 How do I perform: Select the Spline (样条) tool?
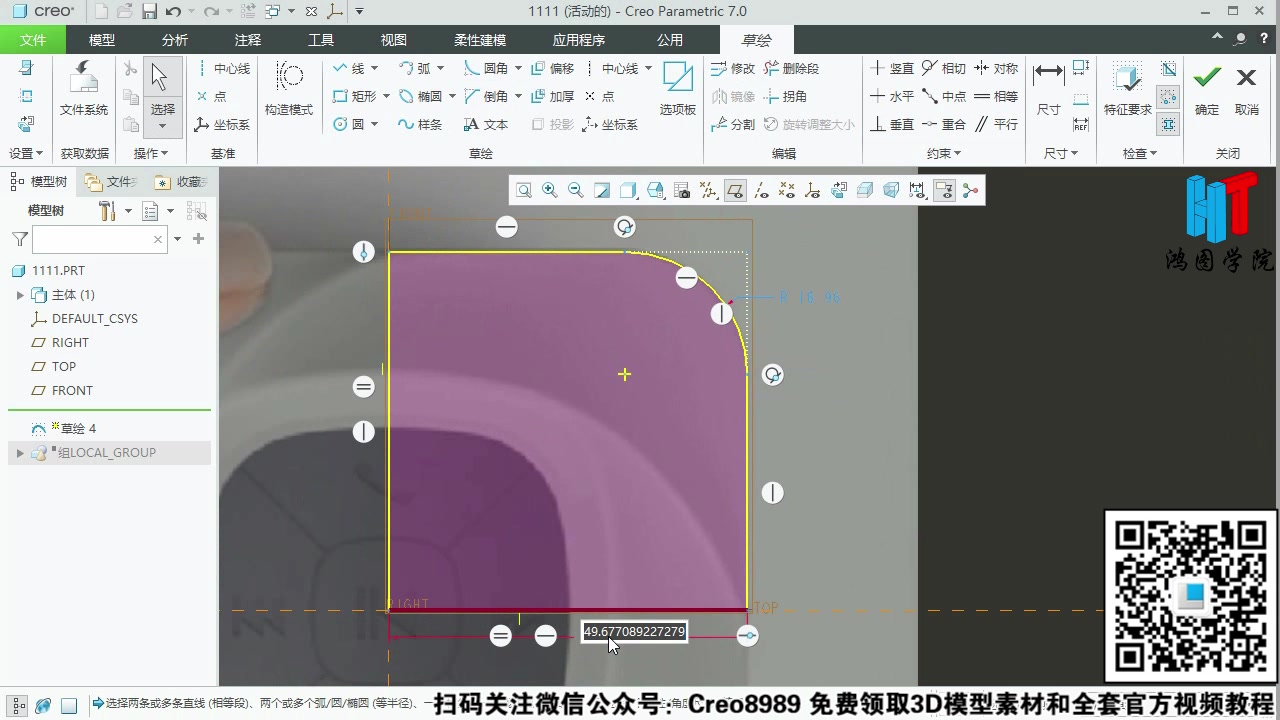420,125
